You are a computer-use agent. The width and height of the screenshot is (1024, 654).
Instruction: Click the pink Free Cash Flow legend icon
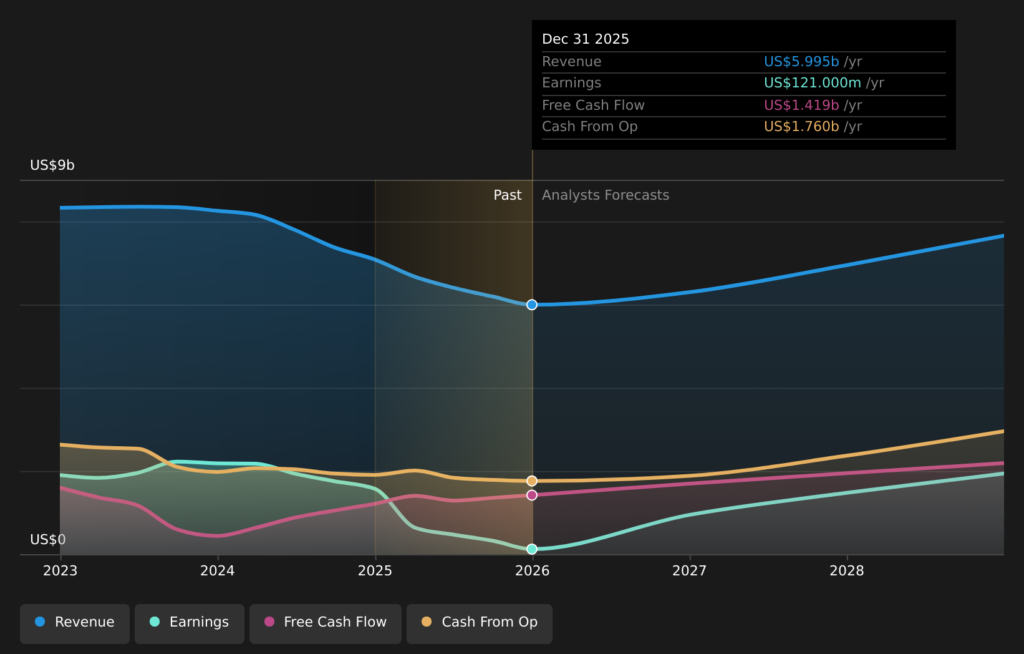[269, 623]
